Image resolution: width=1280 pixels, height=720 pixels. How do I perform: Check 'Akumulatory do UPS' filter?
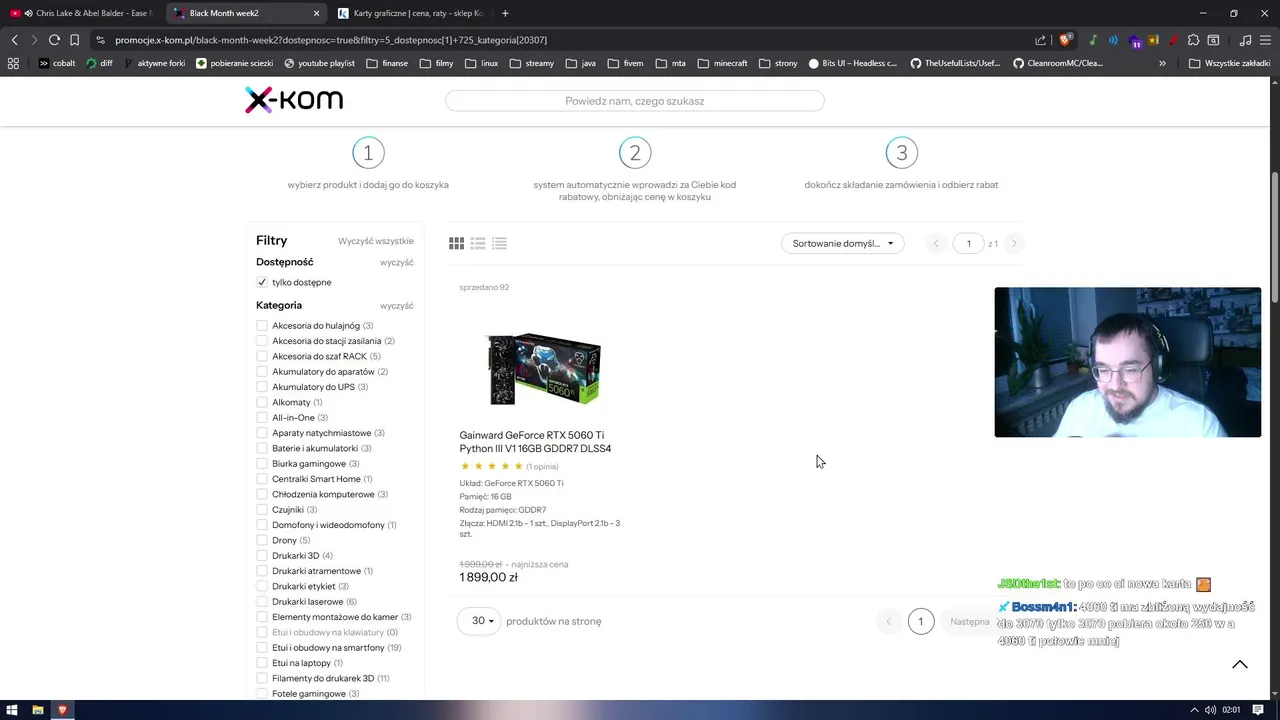[x=262, y=387]
